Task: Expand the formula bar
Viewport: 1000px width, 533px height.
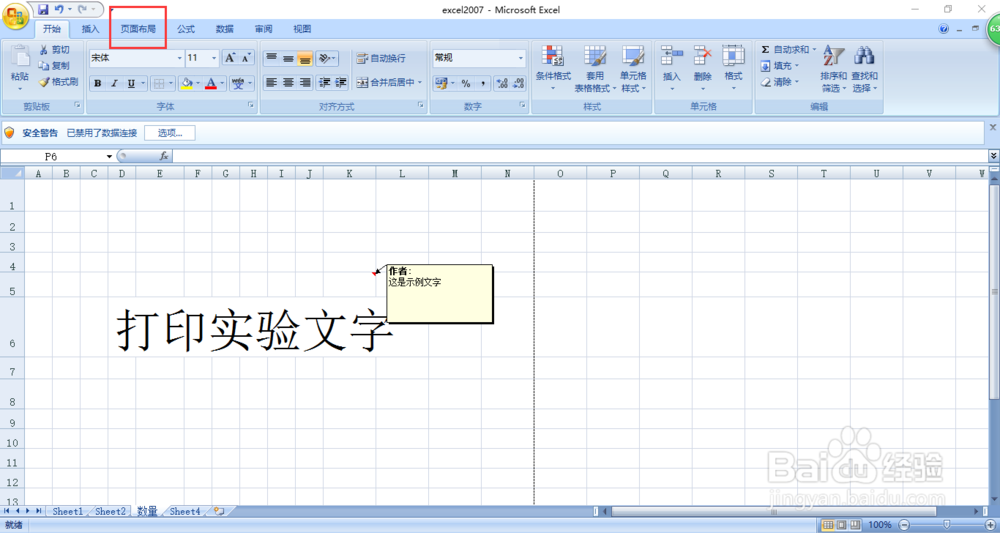Action: [x=994, y=156]
